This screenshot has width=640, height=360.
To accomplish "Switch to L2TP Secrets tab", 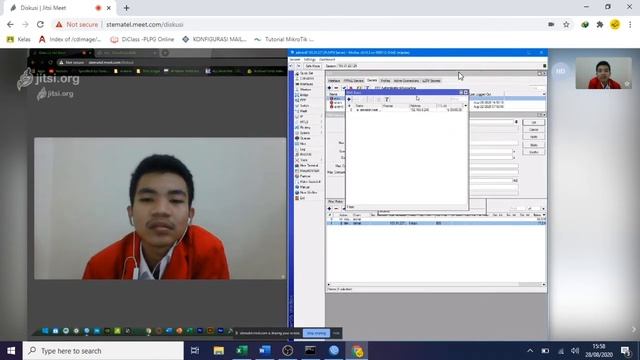I will click(x=431, y=80).
